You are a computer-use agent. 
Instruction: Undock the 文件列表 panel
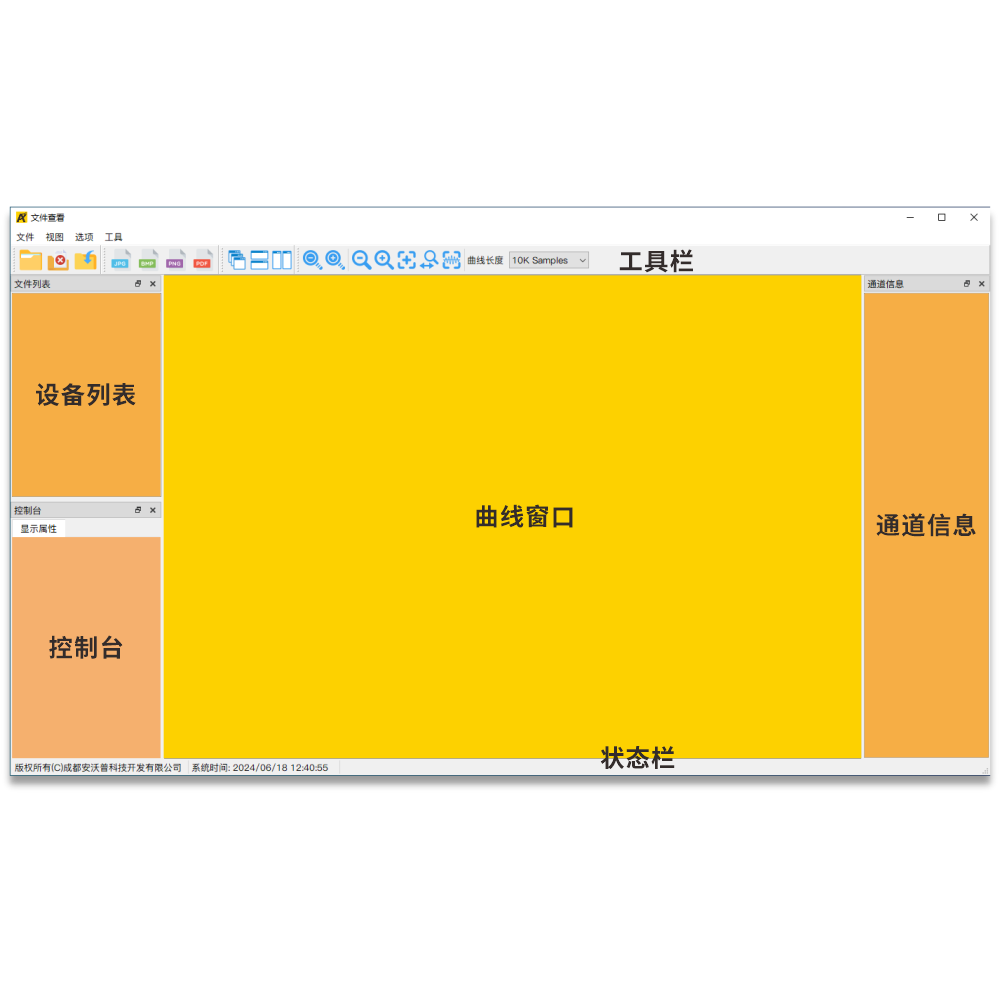click(x=139, y=284)
